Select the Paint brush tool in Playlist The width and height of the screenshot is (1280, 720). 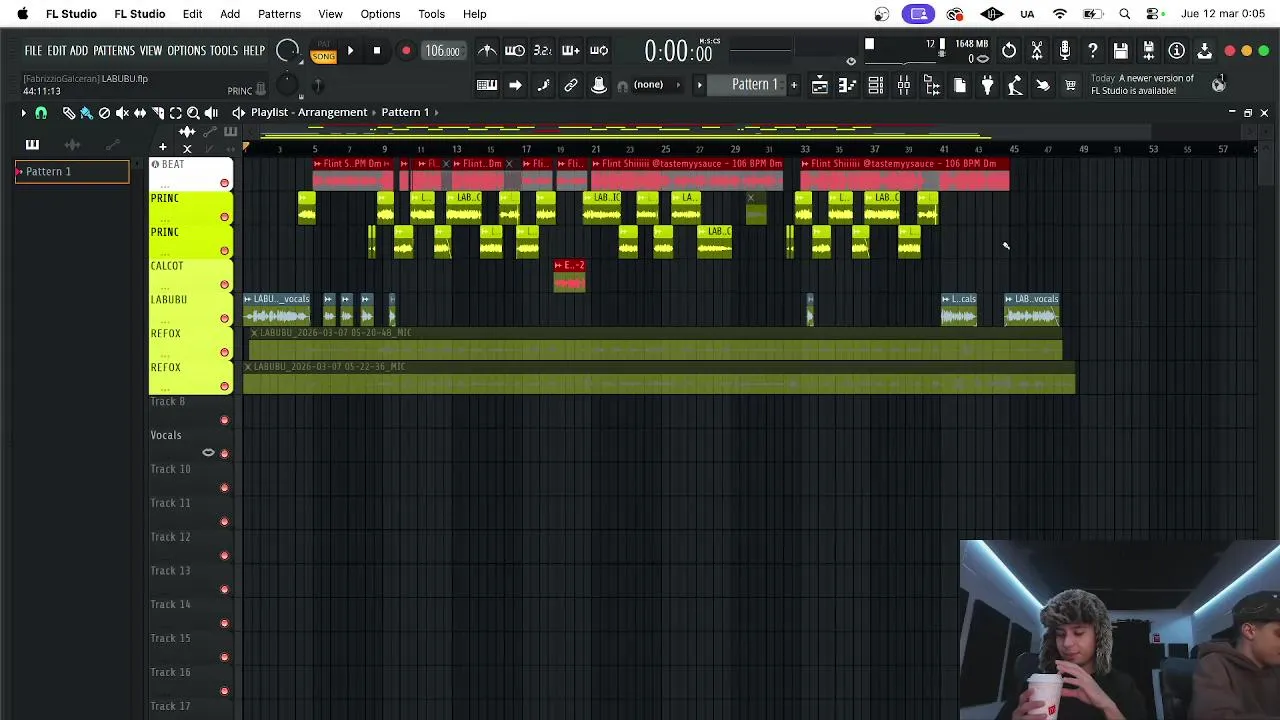point(86,113)
